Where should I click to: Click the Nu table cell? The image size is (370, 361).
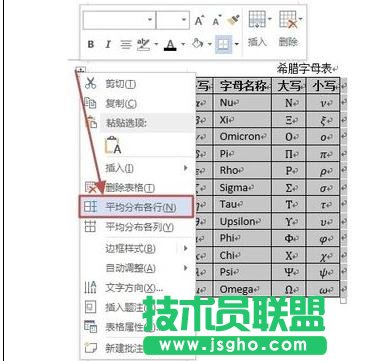(x=243, y=103)
